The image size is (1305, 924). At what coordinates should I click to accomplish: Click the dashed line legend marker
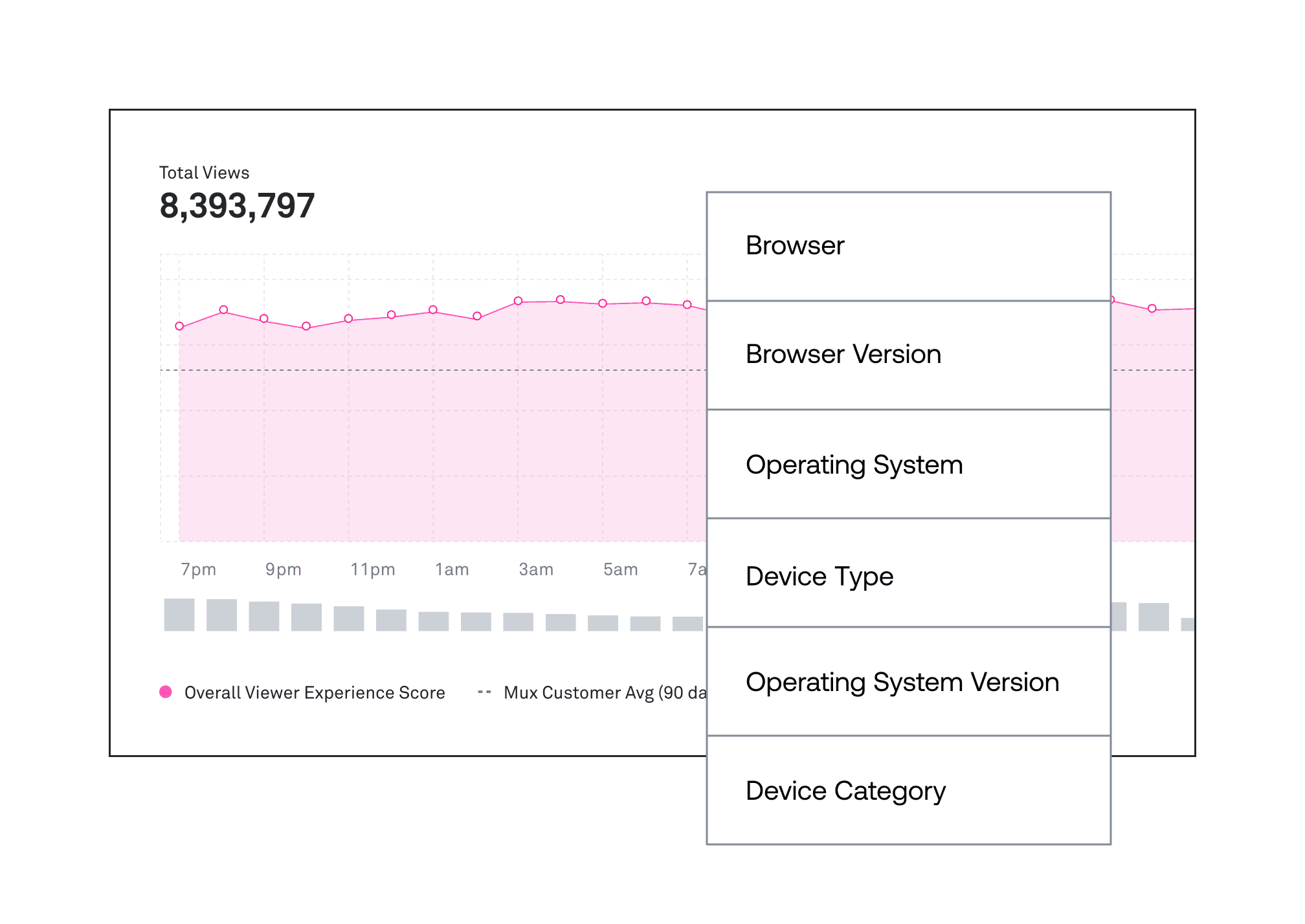pos(484,692)
